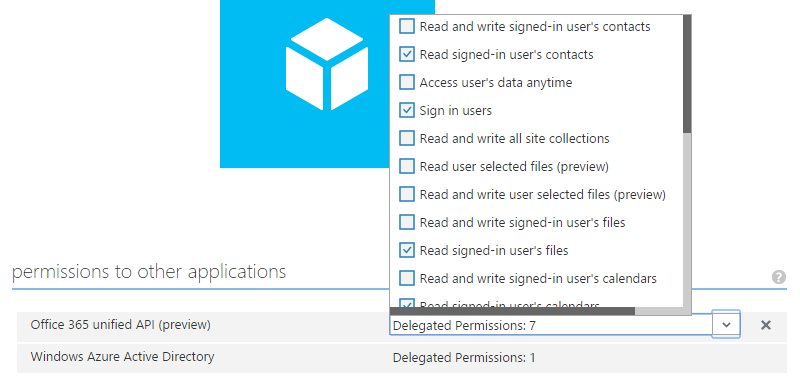Click the application cube logo icon
800x392 pixels.
327,64
